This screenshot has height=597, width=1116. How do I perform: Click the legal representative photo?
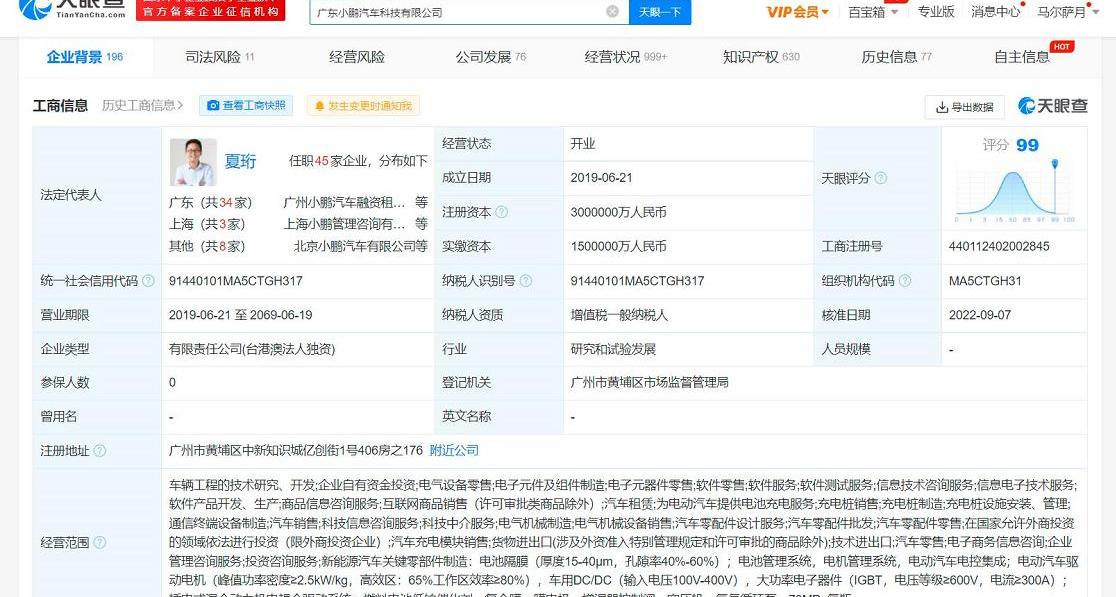(193, 162)
